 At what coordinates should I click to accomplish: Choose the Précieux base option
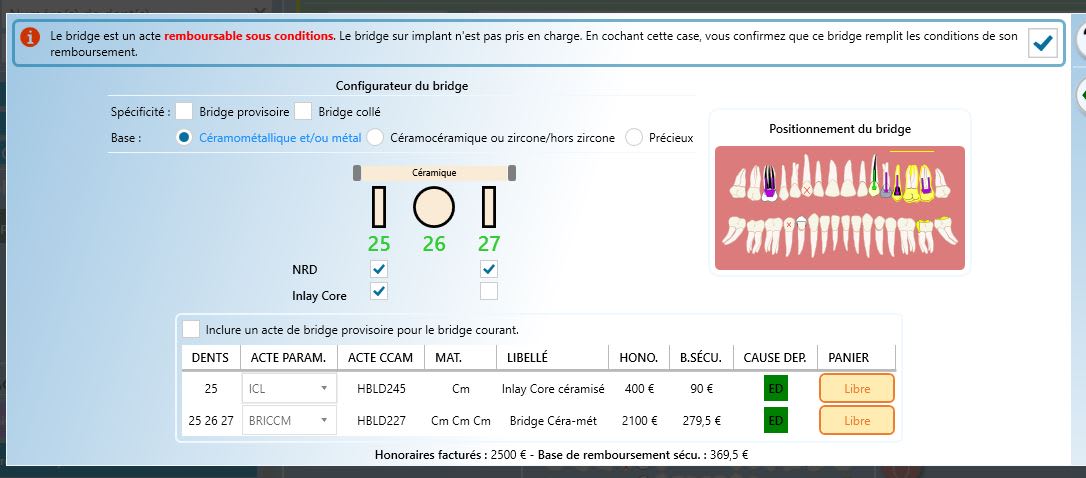pos(634,138)
